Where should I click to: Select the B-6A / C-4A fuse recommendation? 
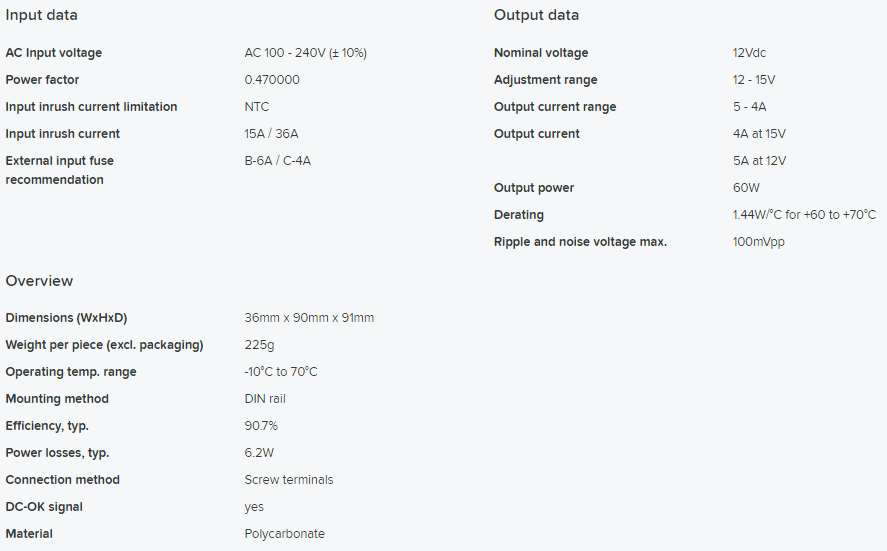point(278,161)
